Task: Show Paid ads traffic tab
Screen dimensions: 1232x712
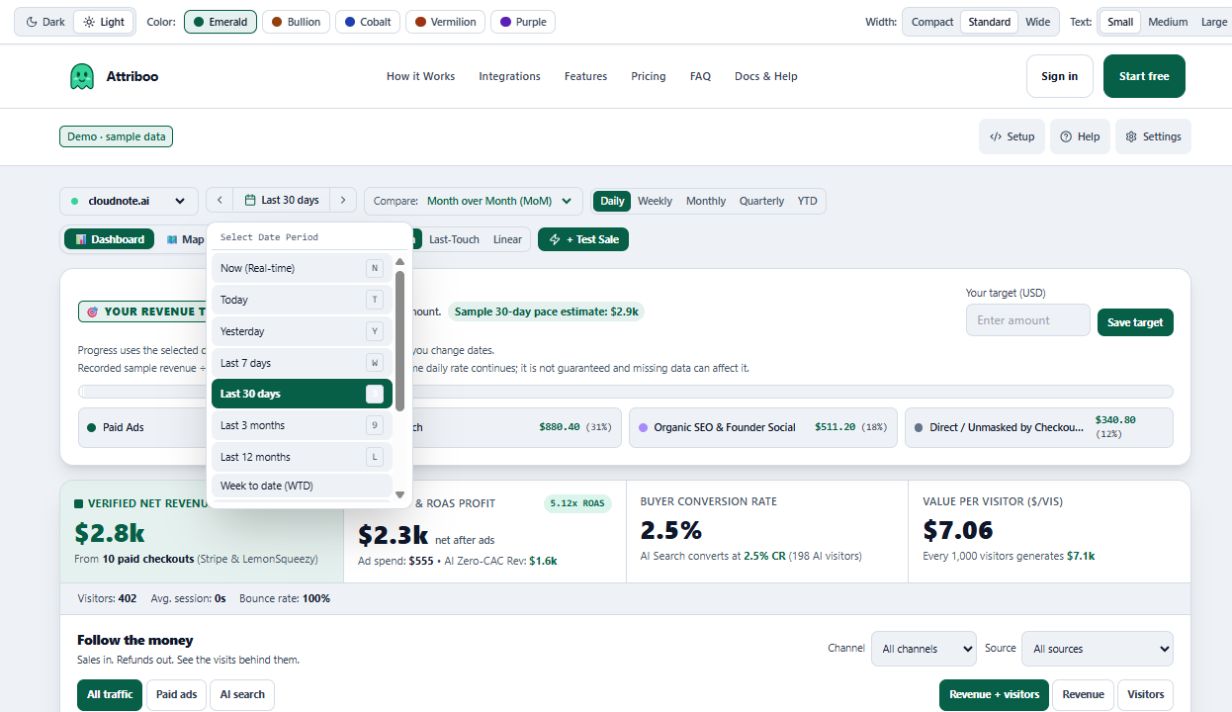Action: pyautogui.click(x=176, y=695)
